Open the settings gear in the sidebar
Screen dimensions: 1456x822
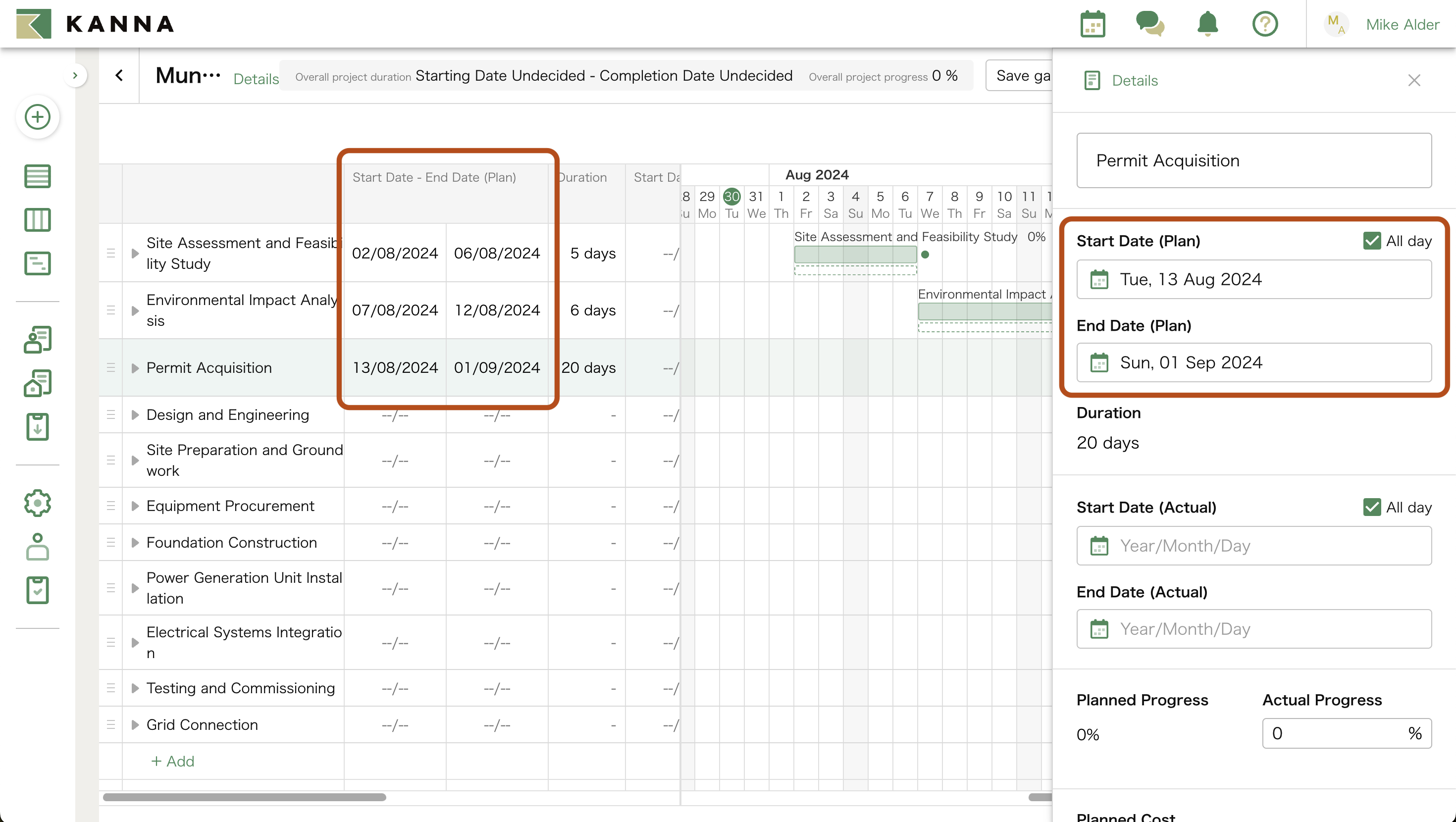click(37, 503)
